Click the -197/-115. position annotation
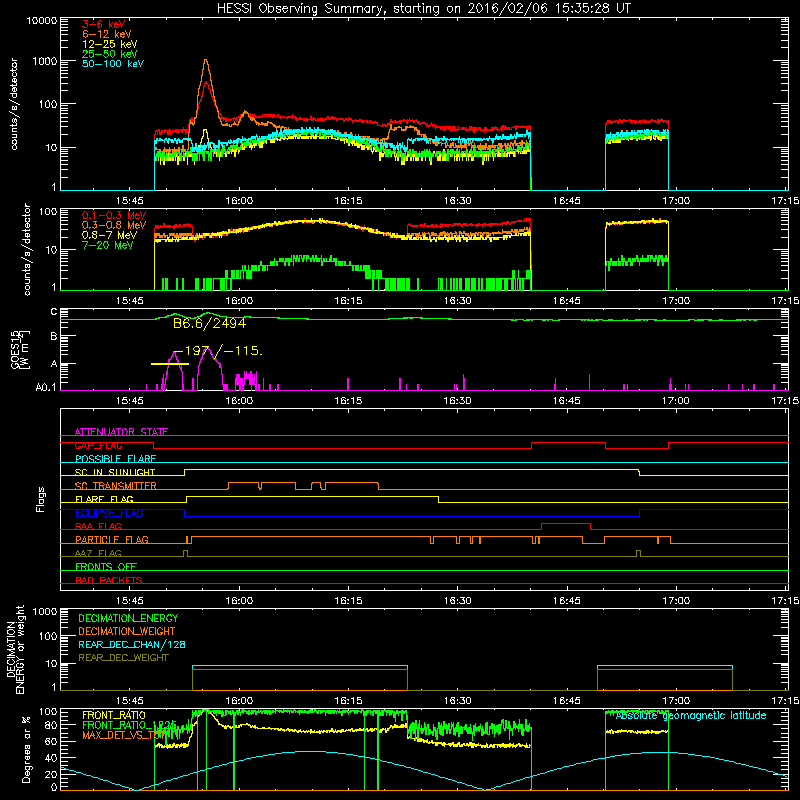Viewport: 800px width, 800px height. click(218, 351)
